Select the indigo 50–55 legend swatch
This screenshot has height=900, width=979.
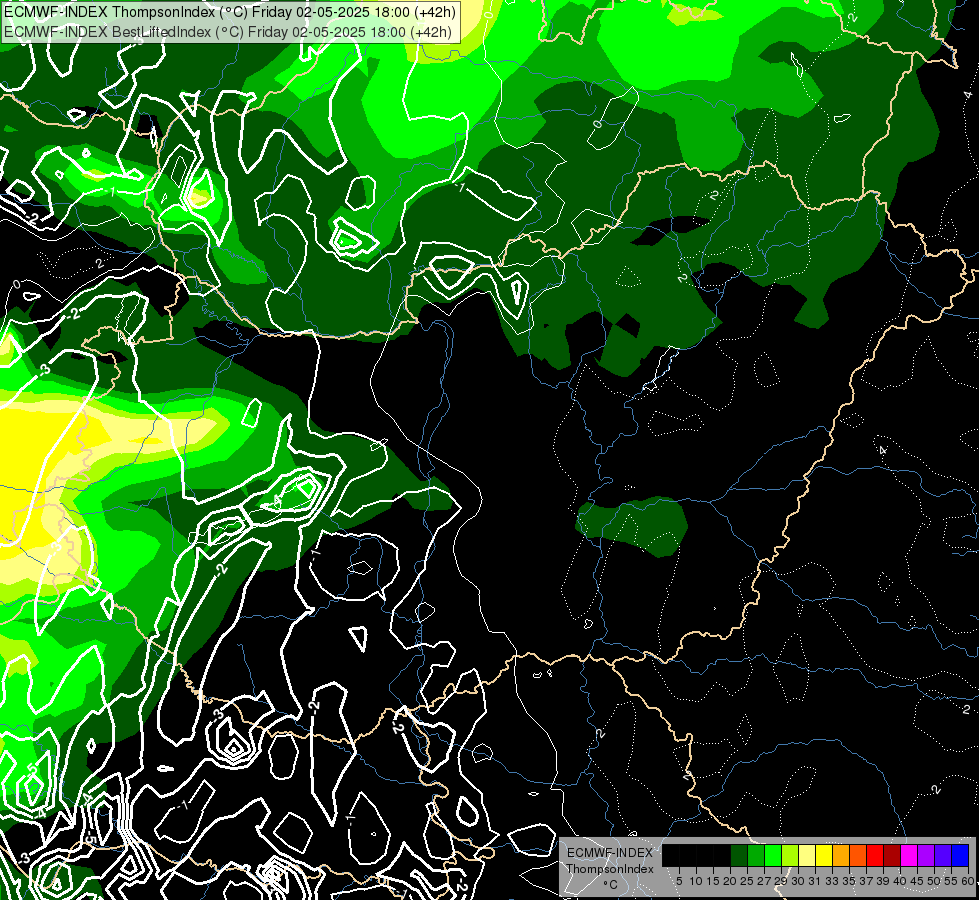tap(943, 855)
